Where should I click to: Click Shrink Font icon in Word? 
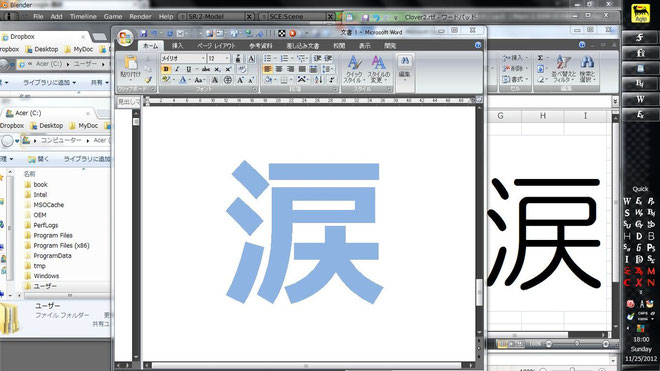pos(251,80)
